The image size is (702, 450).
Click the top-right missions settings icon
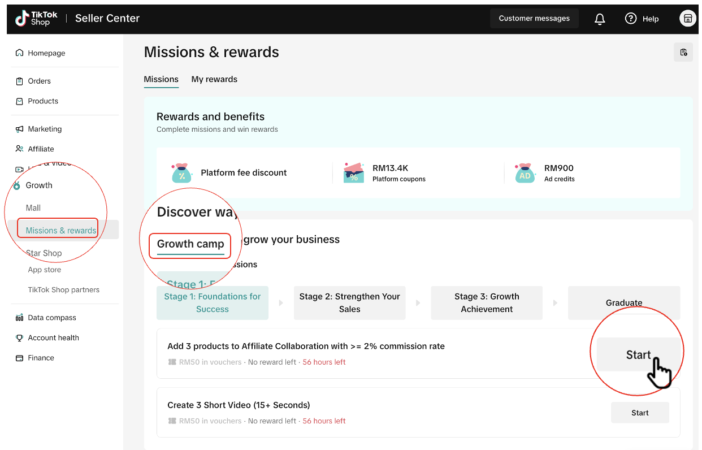click(684, 52)
